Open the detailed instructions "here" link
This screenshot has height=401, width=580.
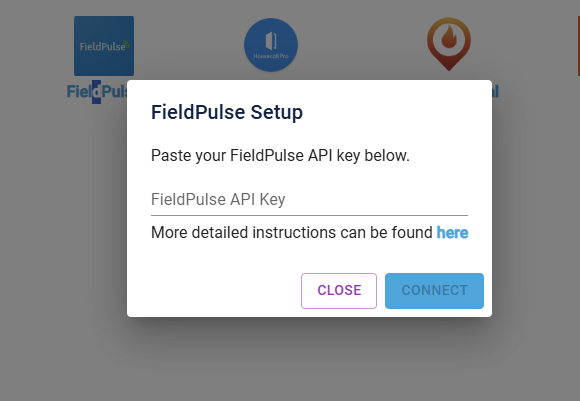pos(452,233)
